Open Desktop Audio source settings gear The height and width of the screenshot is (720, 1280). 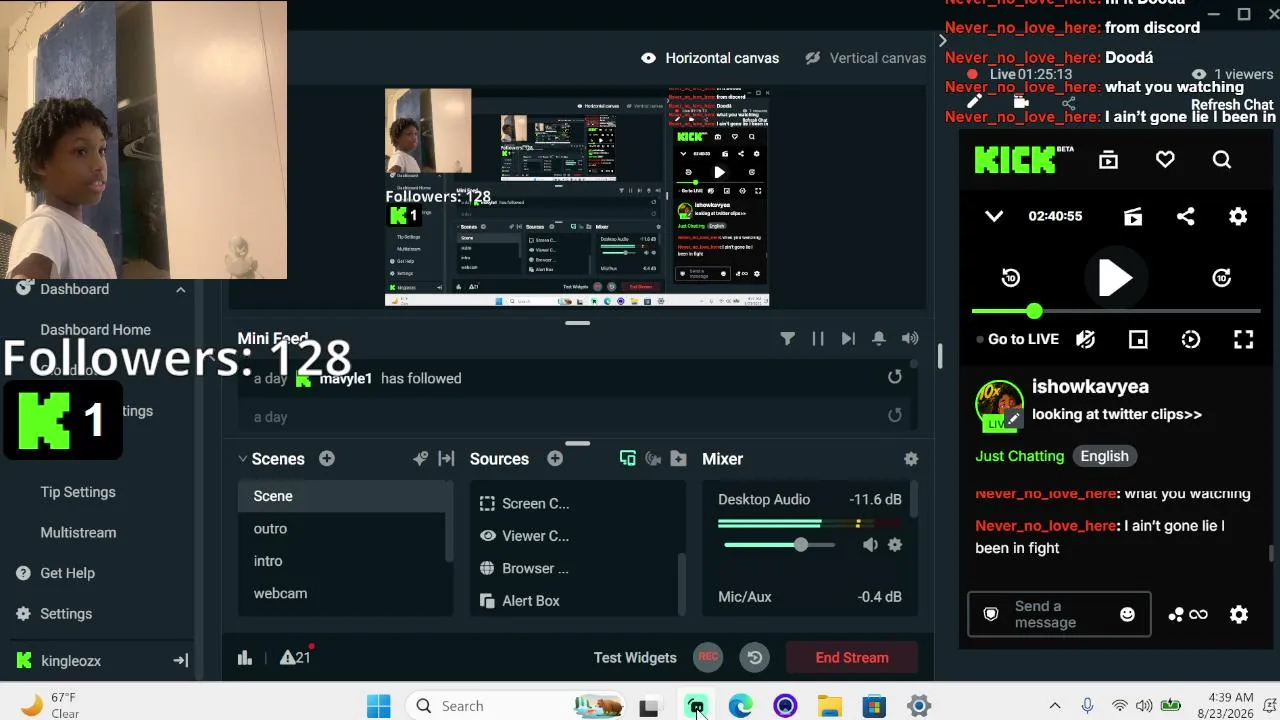coord(895,545)
